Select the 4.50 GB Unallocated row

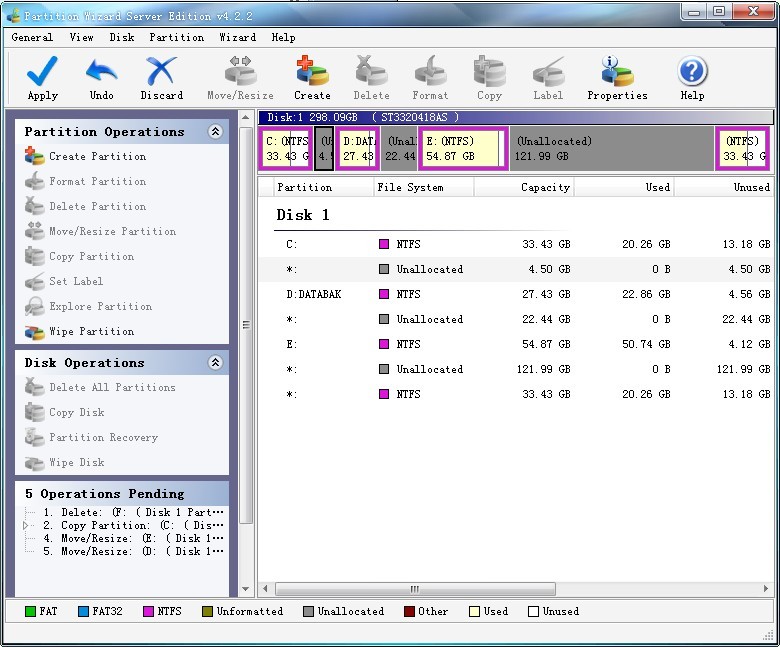pos(515,269)
